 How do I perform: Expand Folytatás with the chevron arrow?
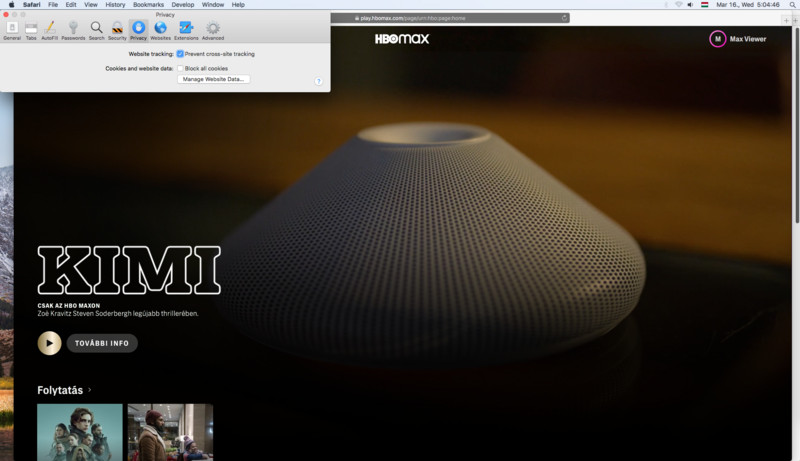(90, 390)
